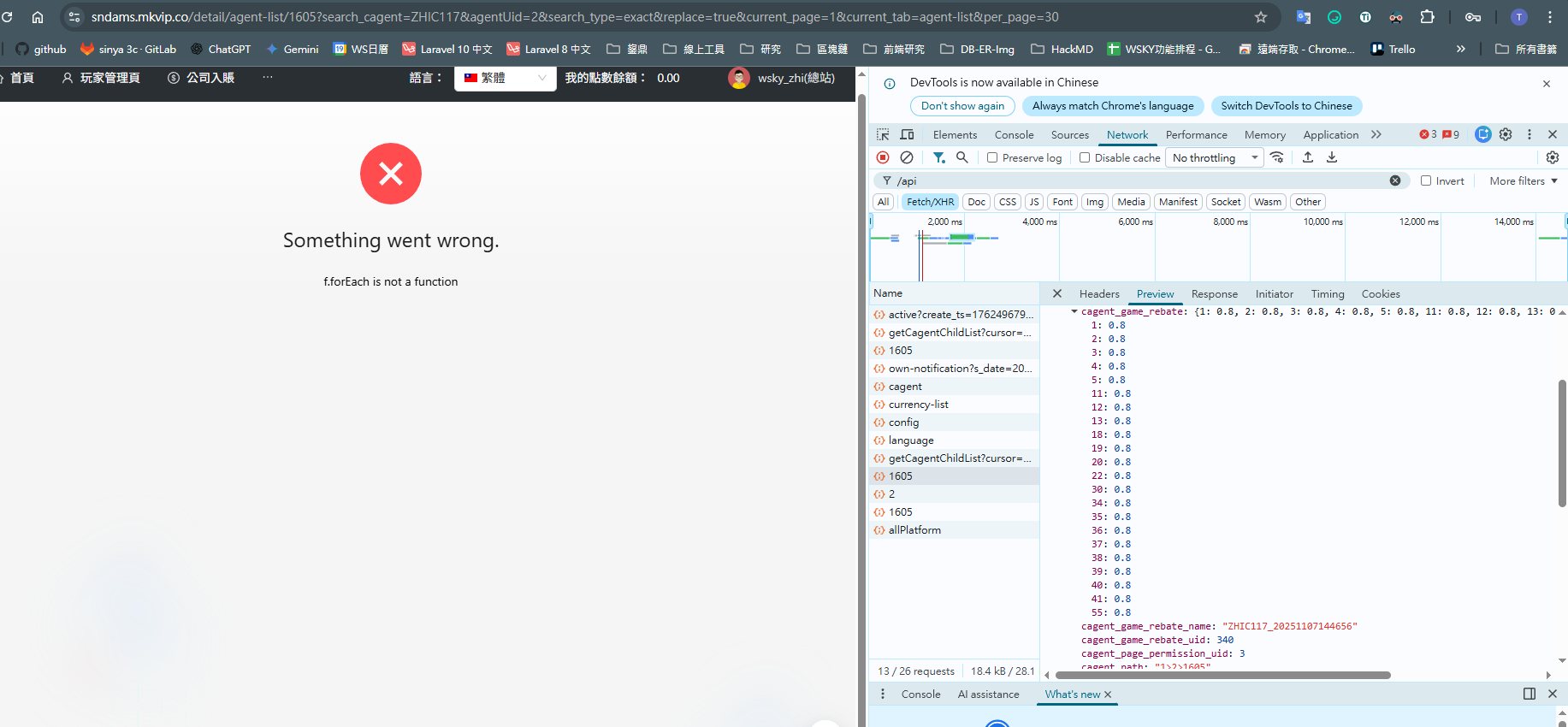Stop recording network log
Screen dimensions: 1568x727
[x=883, y=157]
